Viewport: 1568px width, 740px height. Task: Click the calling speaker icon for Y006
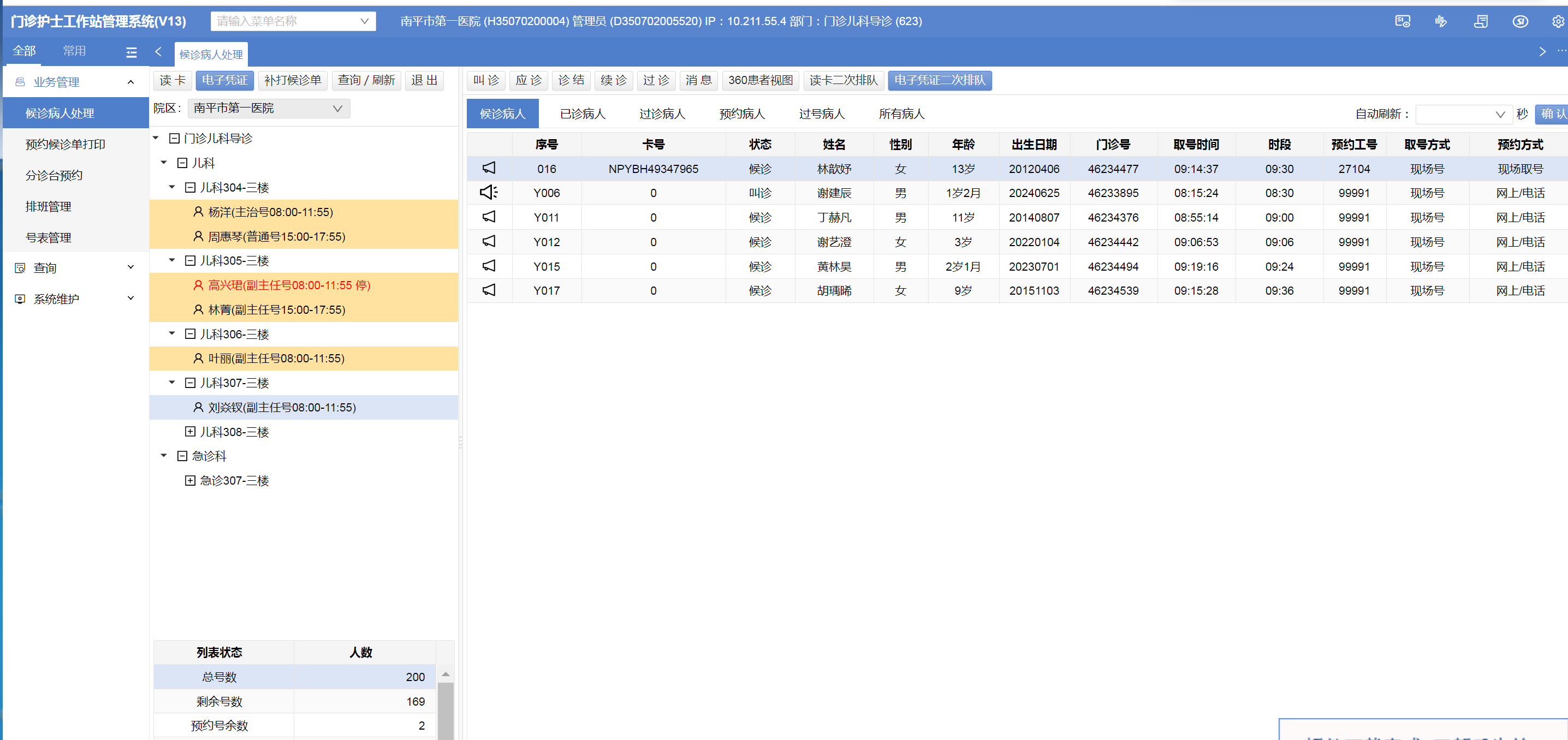[488, 193]
